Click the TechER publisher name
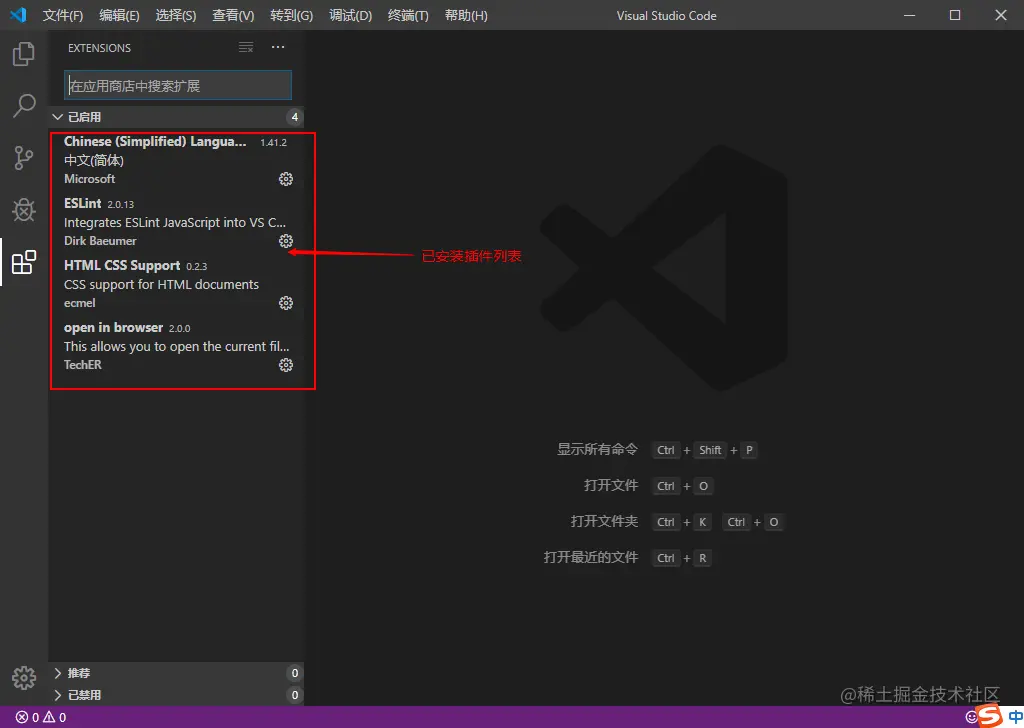 (x=82, y=365)
